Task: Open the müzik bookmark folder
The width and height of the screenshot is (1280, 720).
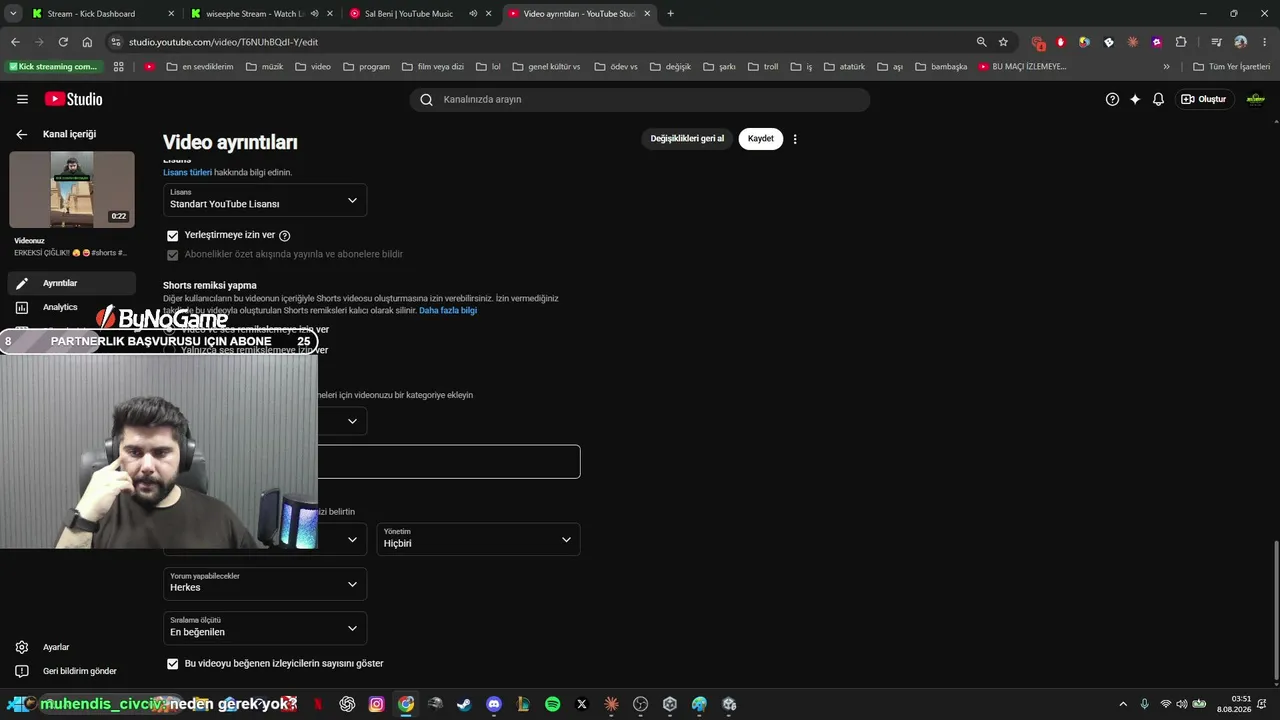Action: (x=265, y=67)
